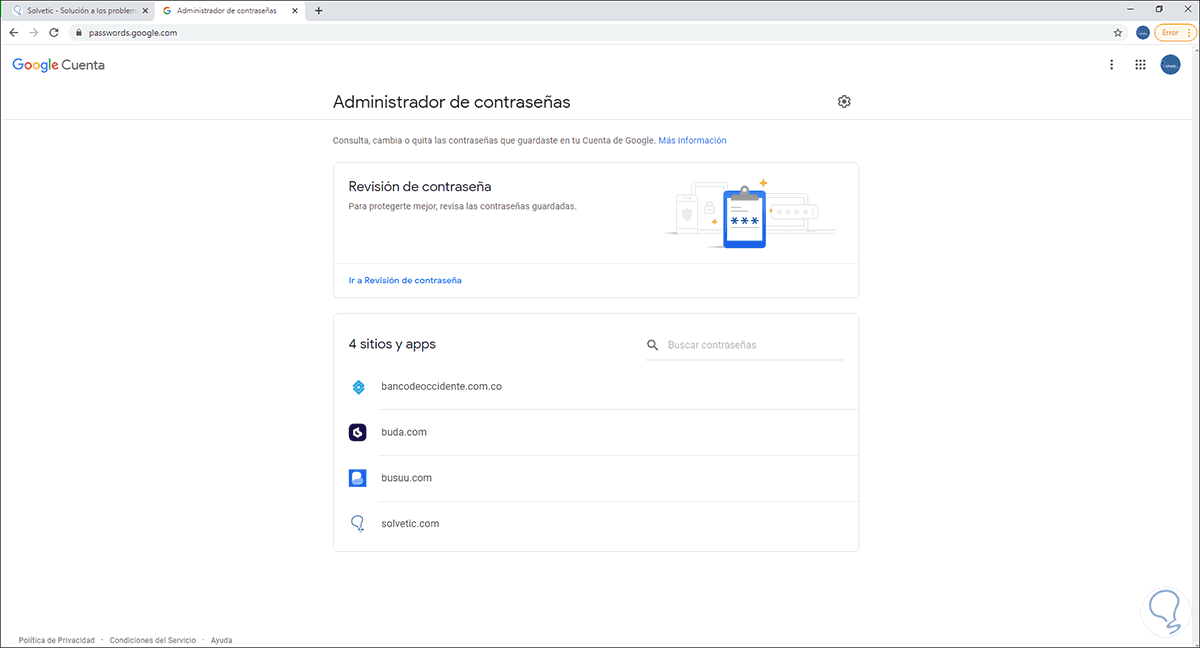
Task: Open the three-dot options menu beside apps grid
Action: click(1111, 65)
